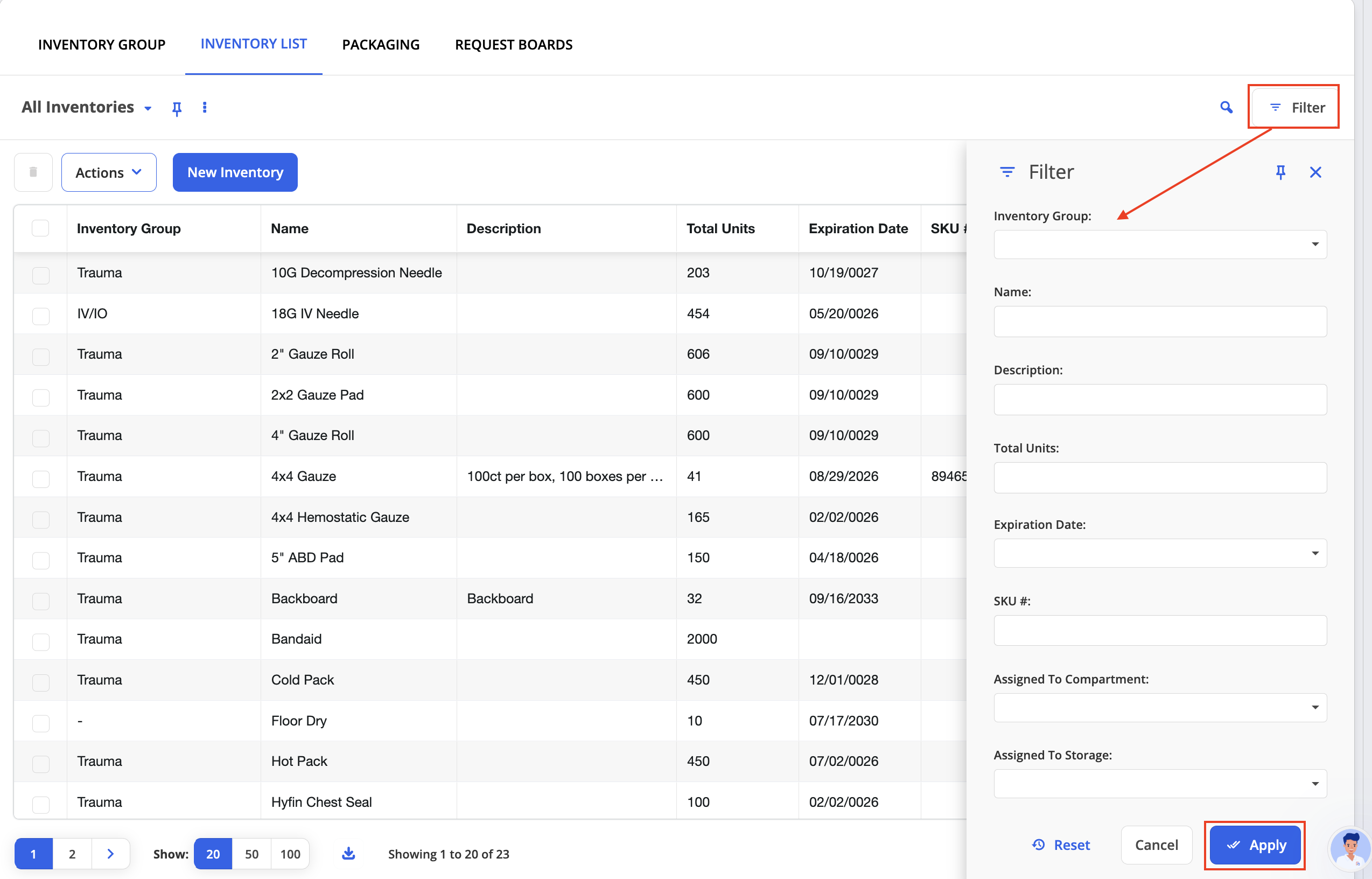The width and height of the screenshot is (1372, 879).
Task: Click the SKU # filter input
Action: tap(1160, 631)
